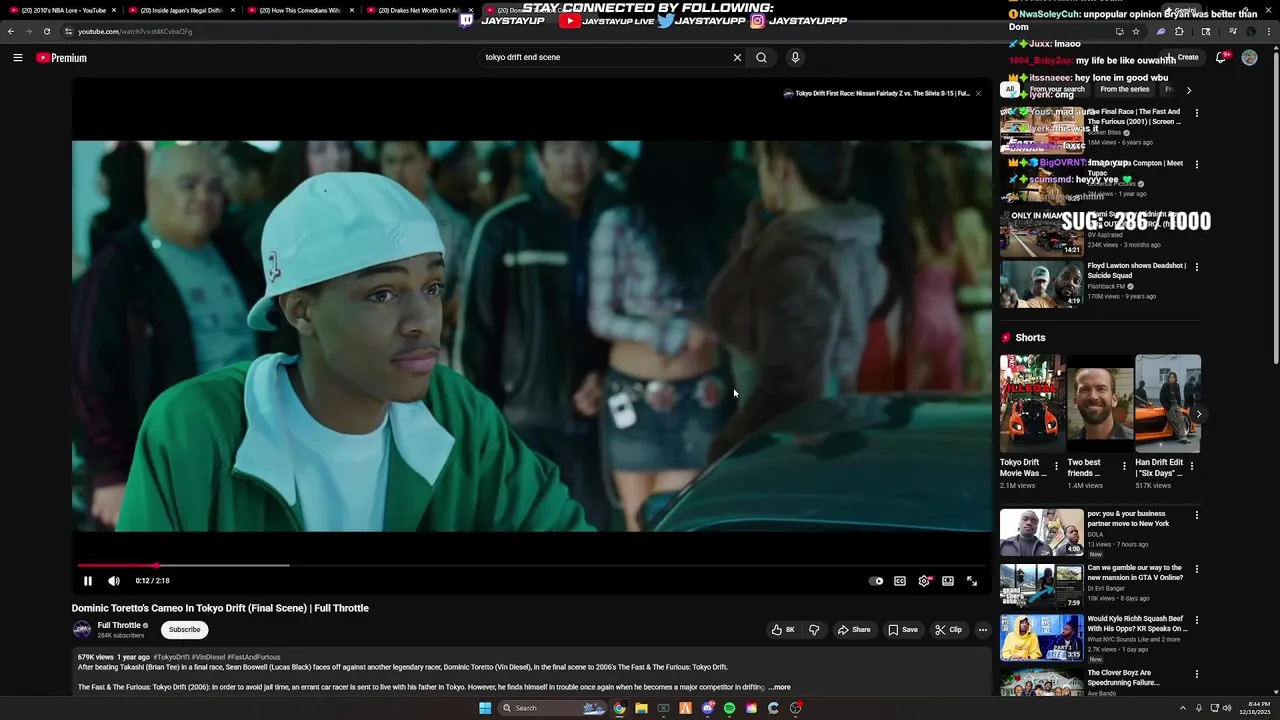Switch to theater mode
This screenshot has height=720, width=1280.
[948, 581]
